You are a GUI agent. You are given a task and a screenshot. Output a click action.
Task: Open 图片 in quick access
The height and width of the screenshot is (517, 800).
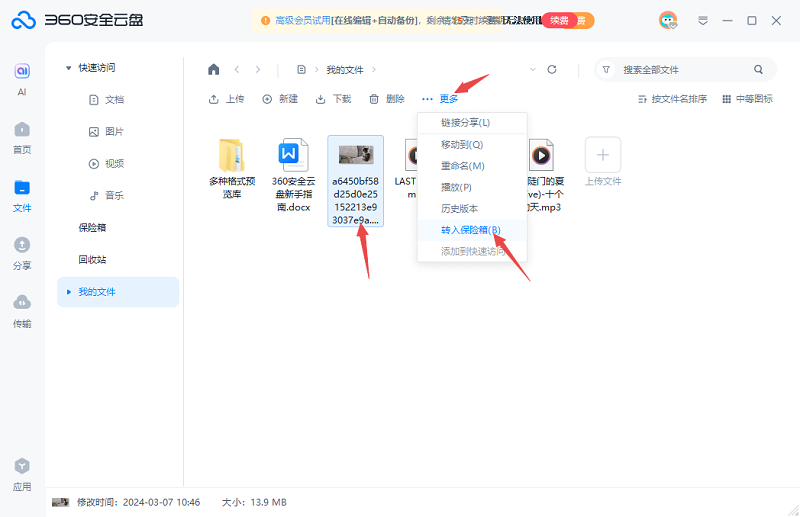pyautogui.click(x=107, y=132)
